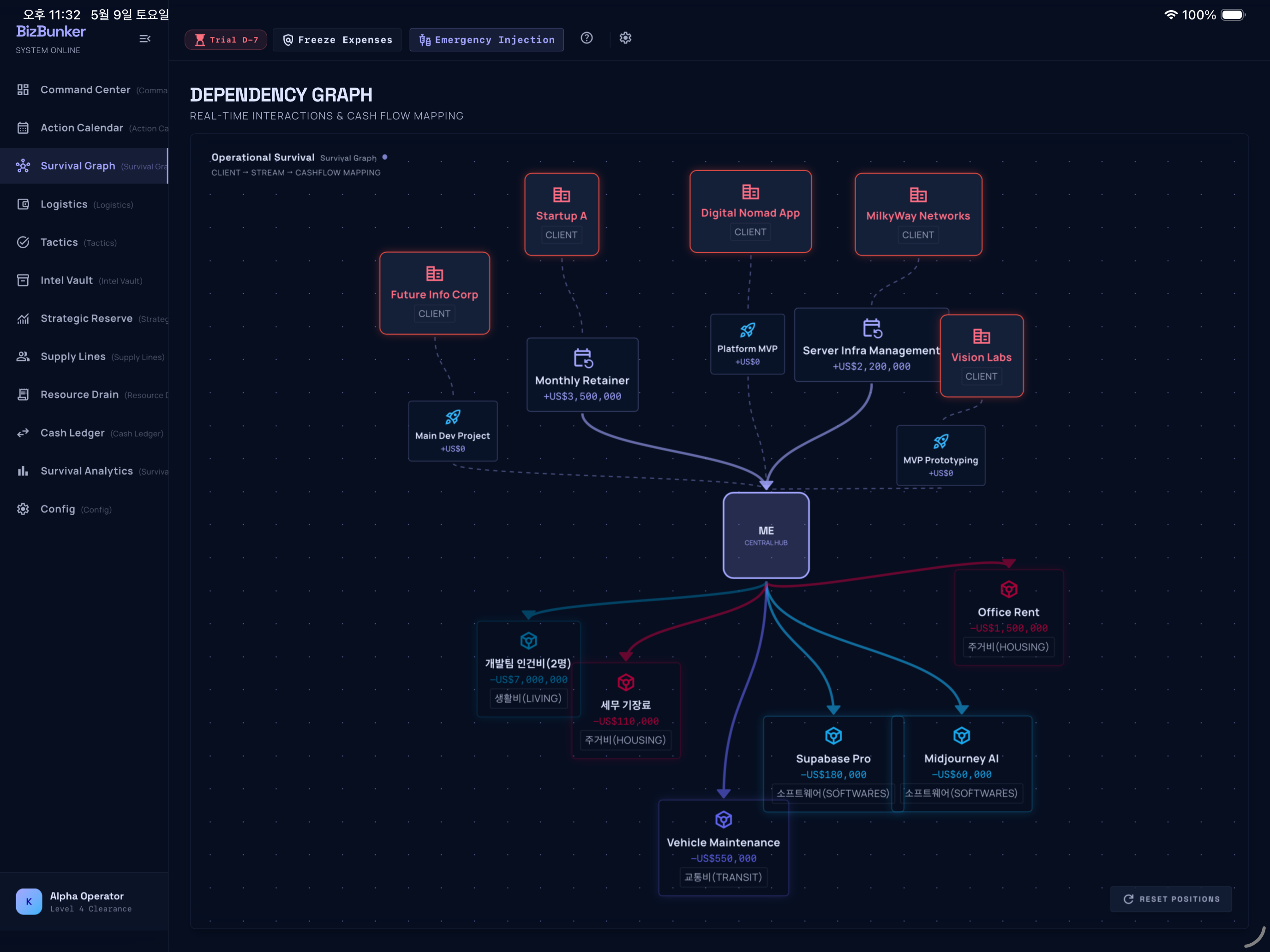This screenshot has height=952, width=1270.
Task: Click the Cash Ledger arrows icon
Action: pyautogui.click(x=23, y=433)
